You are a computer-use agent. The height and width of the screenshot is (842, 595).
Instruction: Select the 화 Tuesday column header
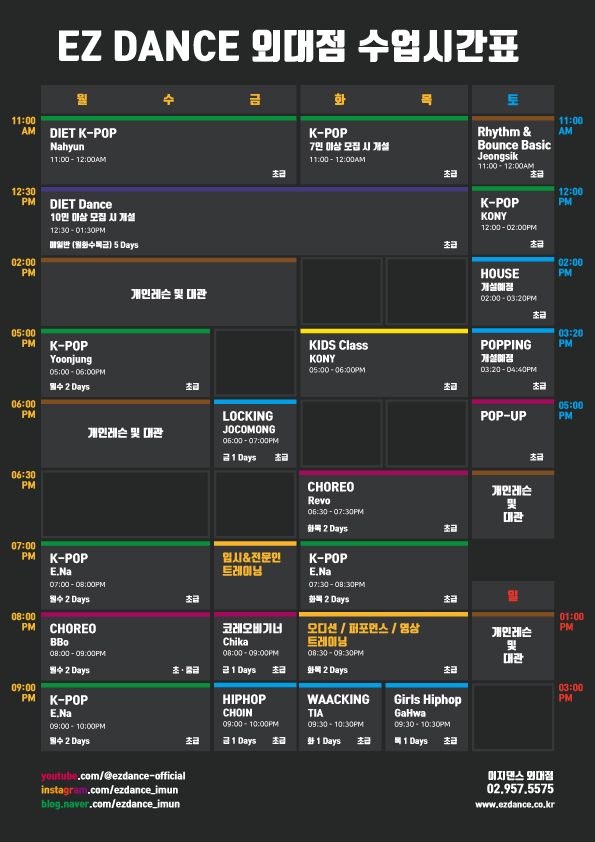tap(340, 99)
